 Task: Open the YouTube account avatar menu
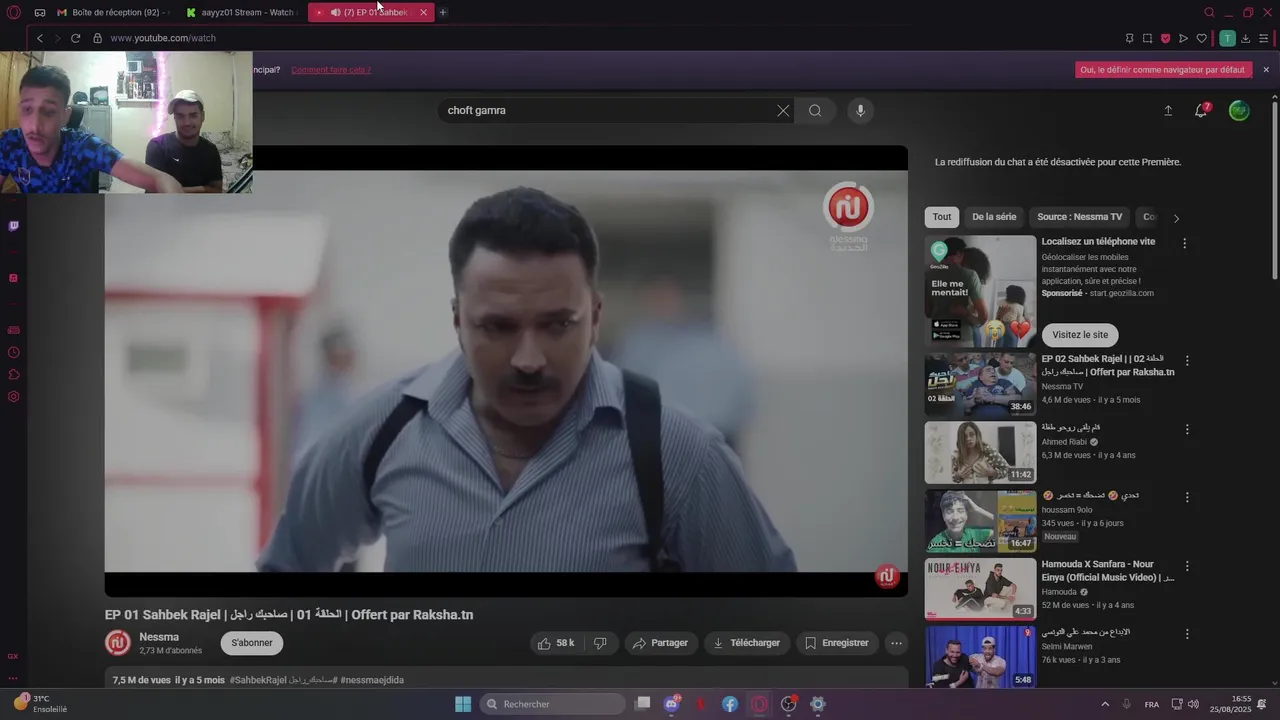[x=1239, y=111]
